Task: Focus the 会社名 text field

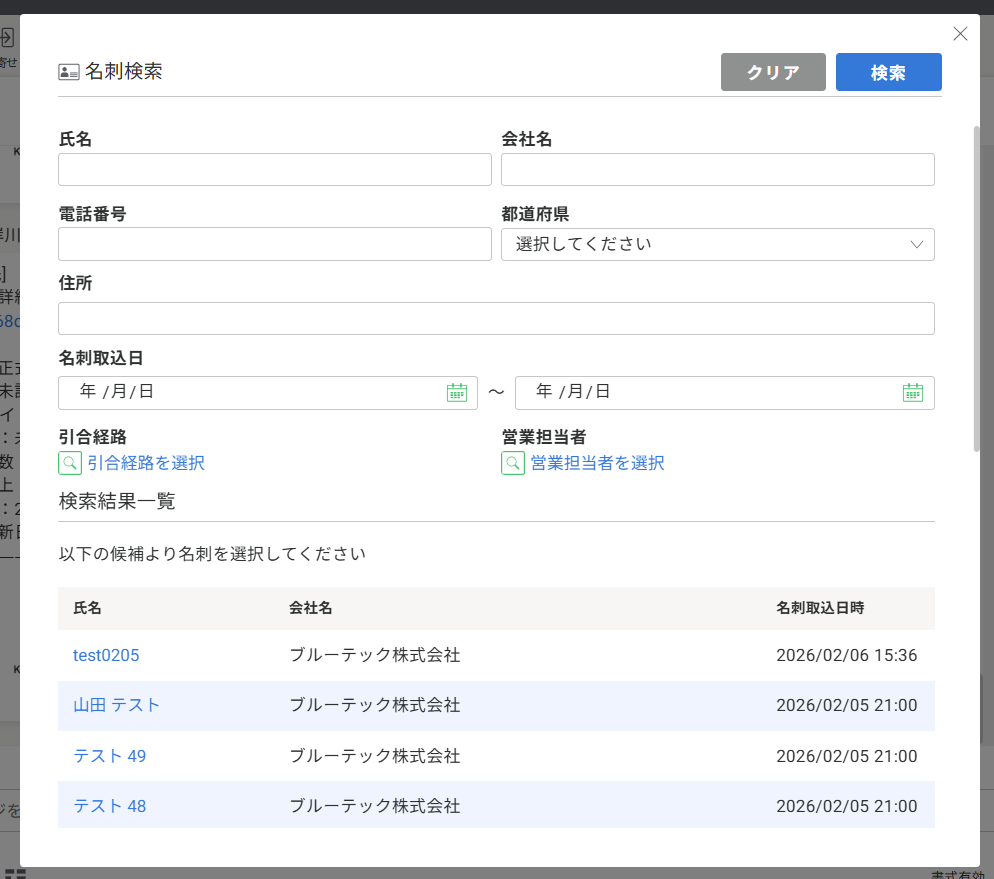Action: (717, 170)
